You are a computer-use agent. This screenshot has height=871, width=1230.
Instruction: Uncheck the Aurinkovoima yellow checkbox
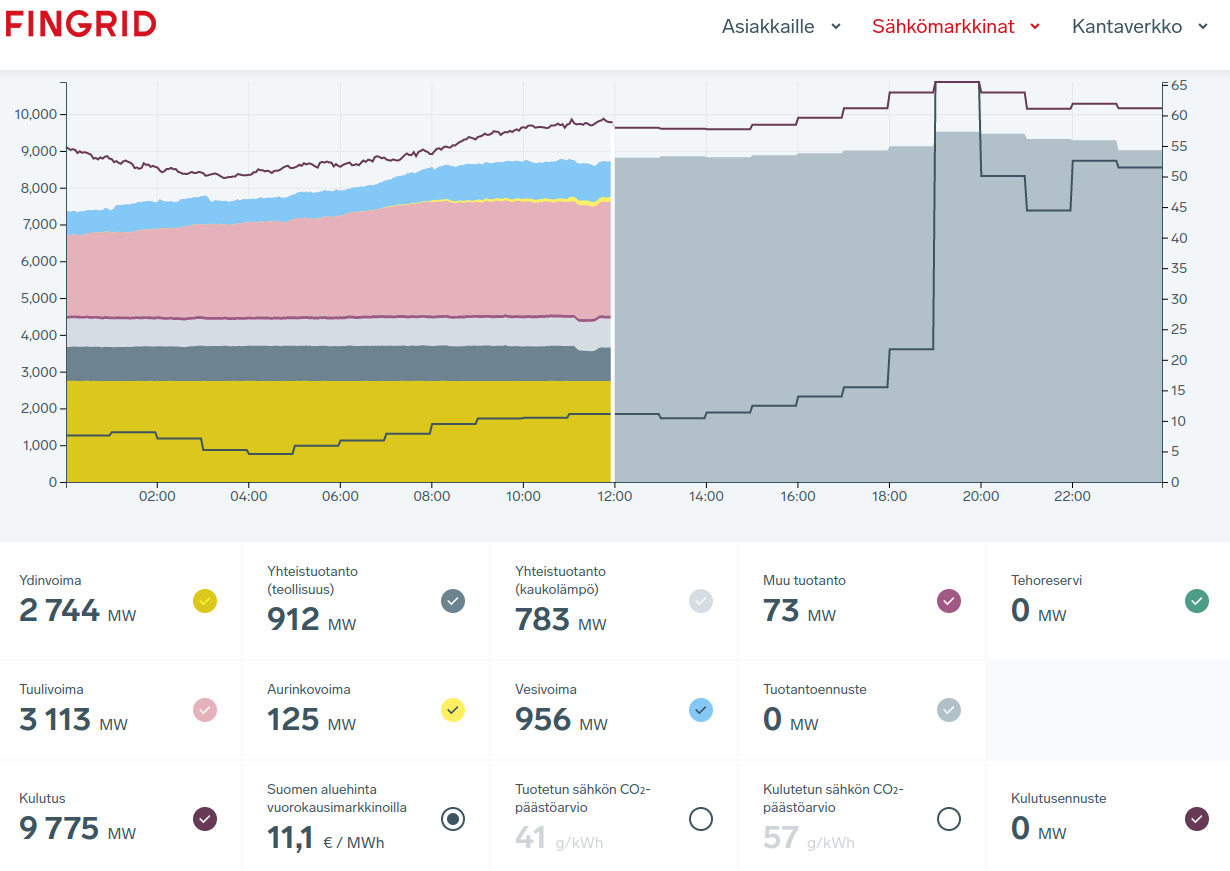click(453, 710)
